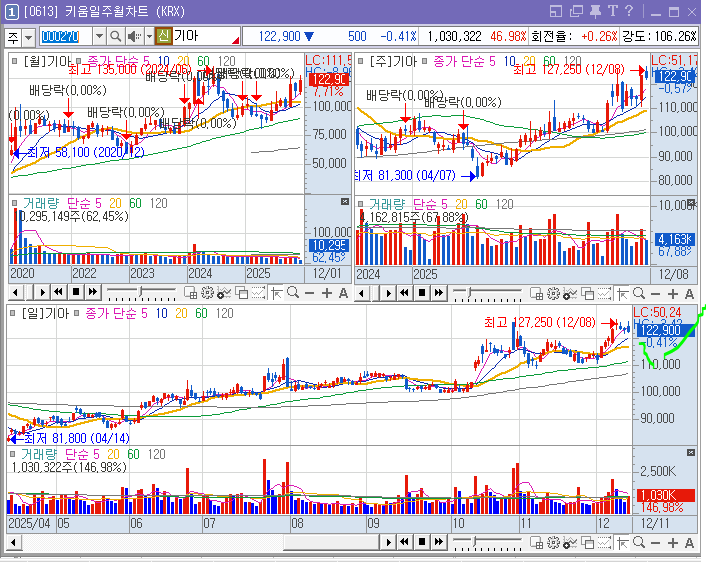
Task: Open stock search magnifier next to code field
Action: [x=116, y=36]
